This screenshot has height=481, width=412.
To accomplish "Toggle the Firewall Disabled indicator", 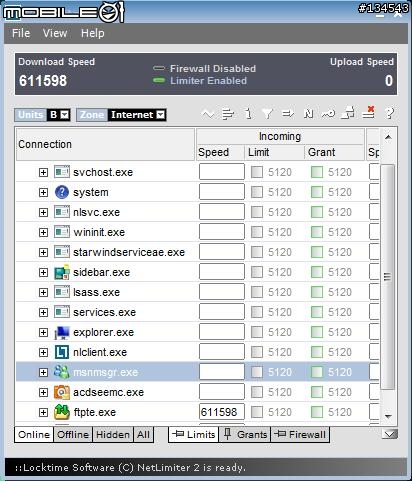I will tap(159, 68).
